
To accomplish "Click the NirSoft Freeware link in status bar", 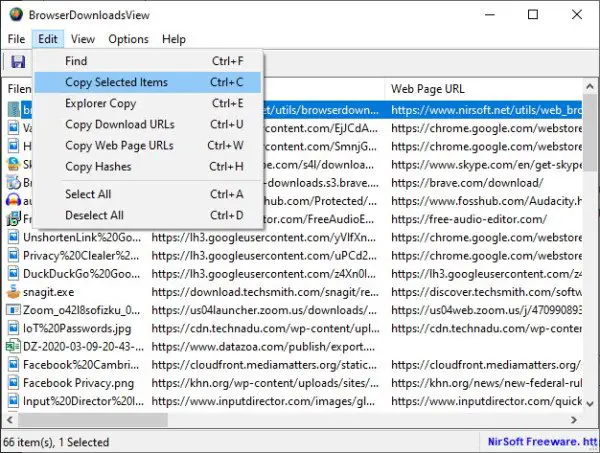I will click(542, 442).
